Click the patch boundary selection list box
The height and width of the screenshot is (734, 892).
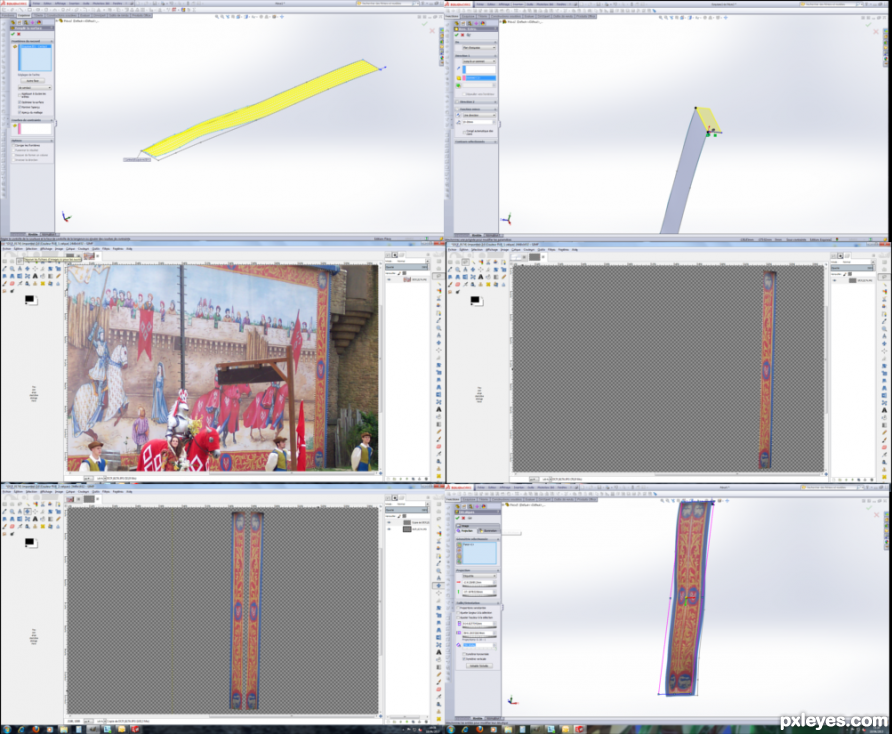coord(35,57)
